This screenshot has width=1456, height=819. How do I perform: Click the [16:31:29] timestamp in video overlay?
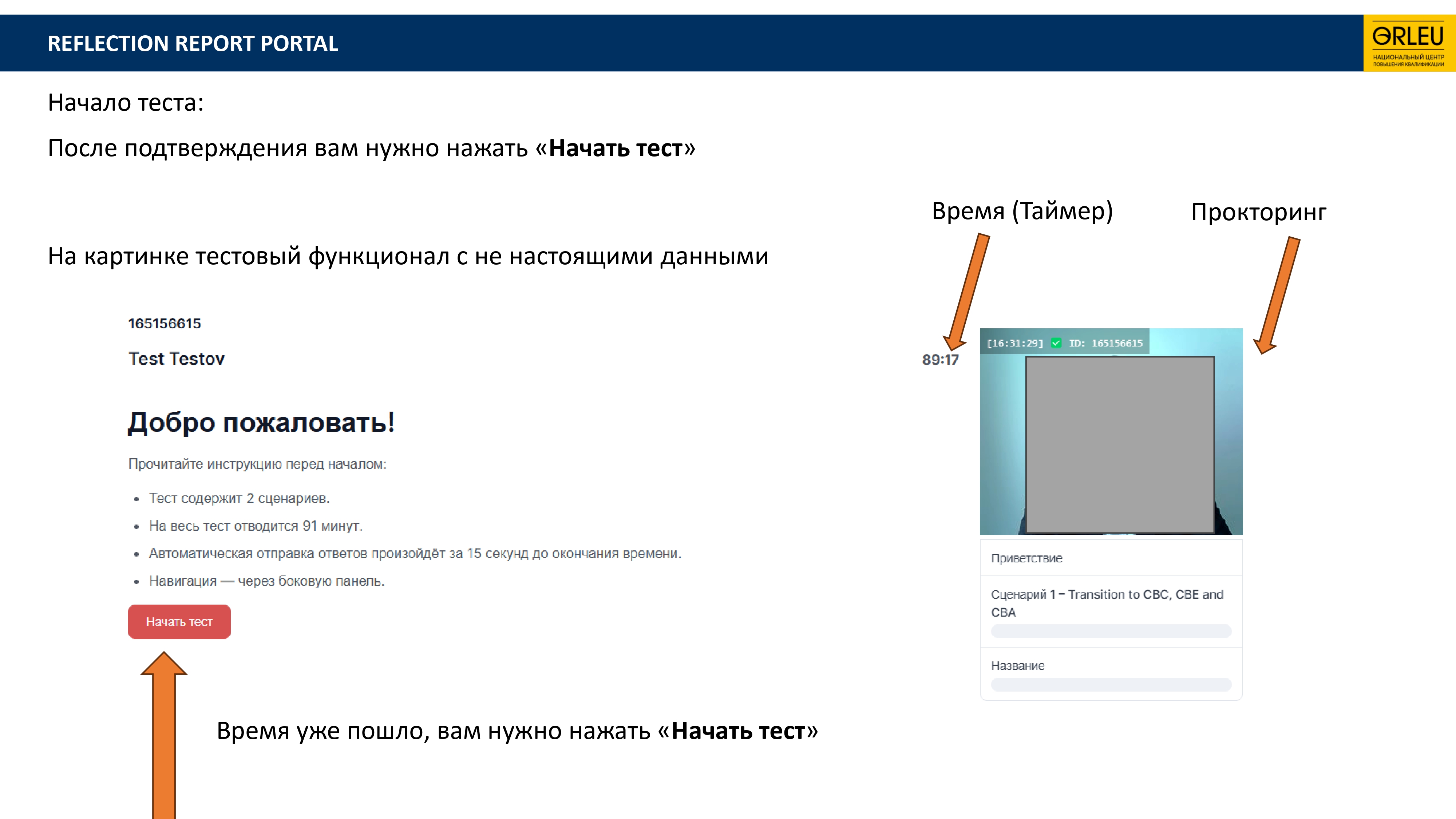coord(1014,343)
